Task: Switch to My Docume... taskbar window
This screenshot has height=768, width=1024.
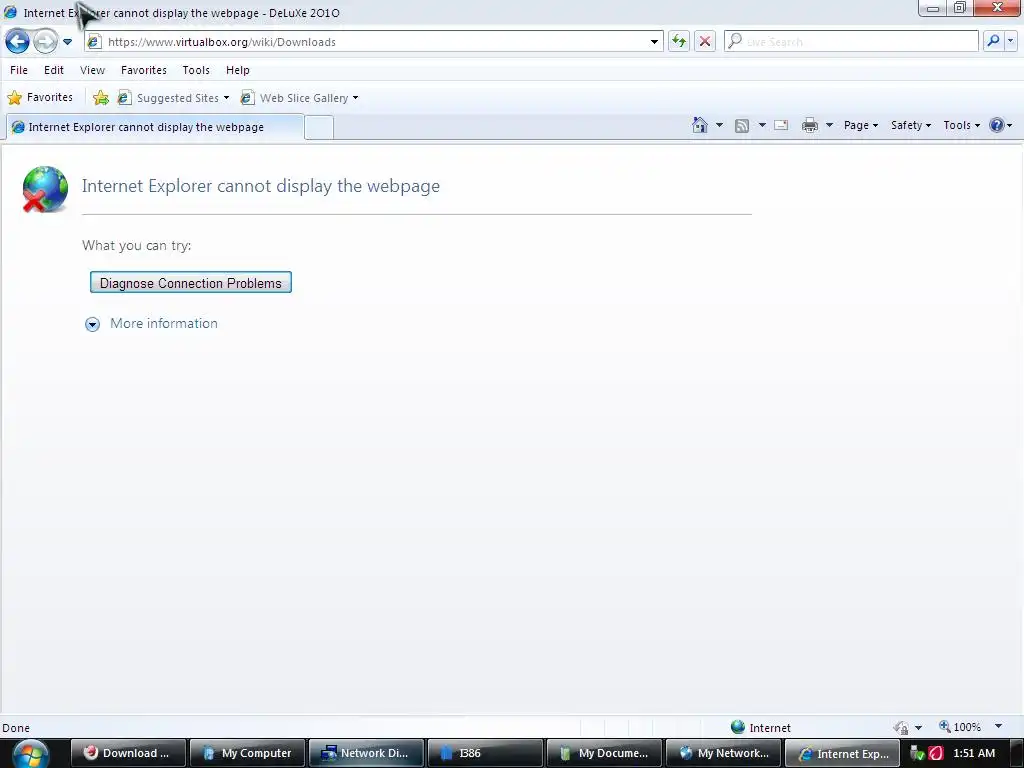Action: click(605, 753)
